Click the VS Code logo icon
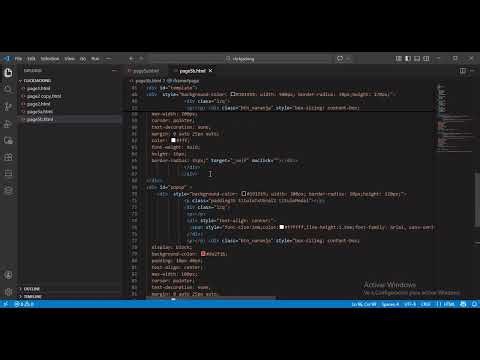480x360 pixels. click(7, 59)
